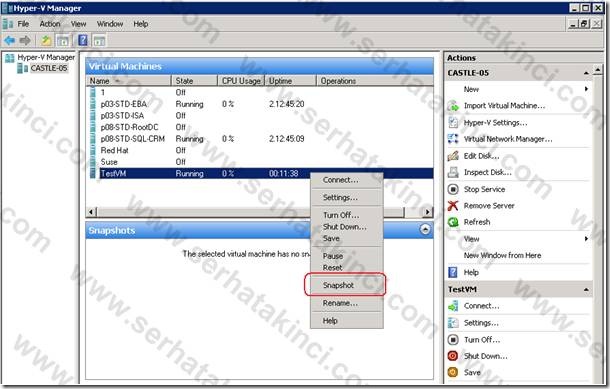Click the Forward arrow toolbar icon
This screenshot has height=389, width=610.
coord(25,40)
